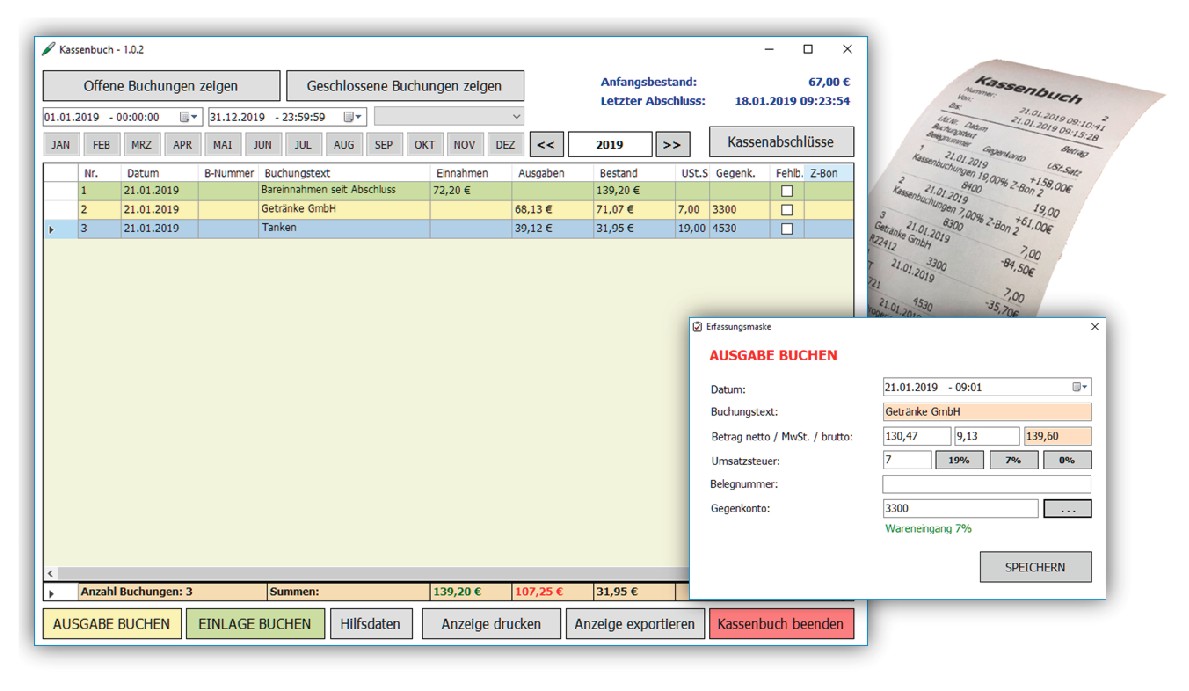
Task: Open calendar picker in Erfassungsmaske Datum field
Action: coord(1080,387)
